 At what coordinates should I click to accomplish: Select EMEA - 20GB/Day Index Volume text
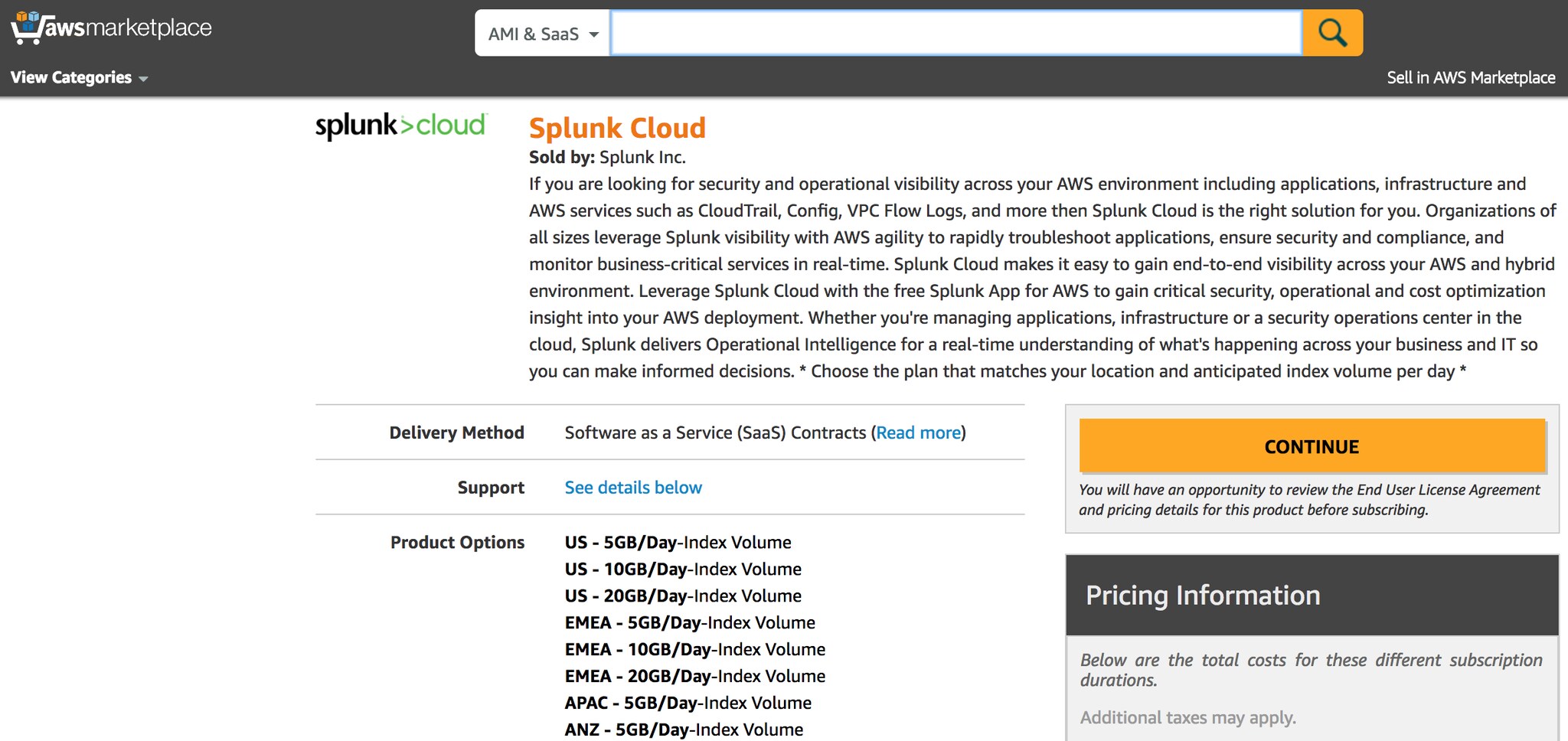point(695,677)
